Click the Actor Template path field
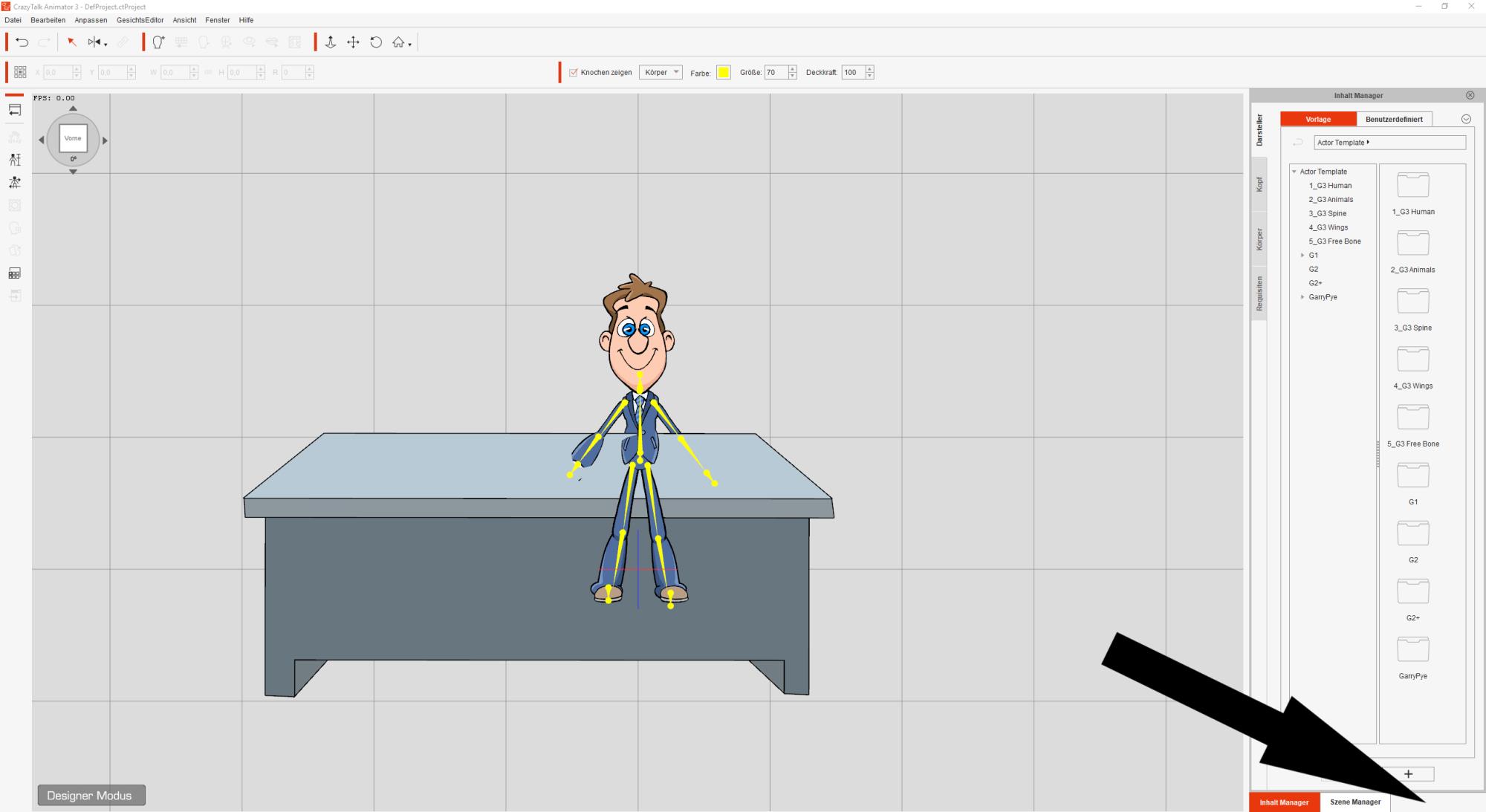 (x=1389, y=143)
